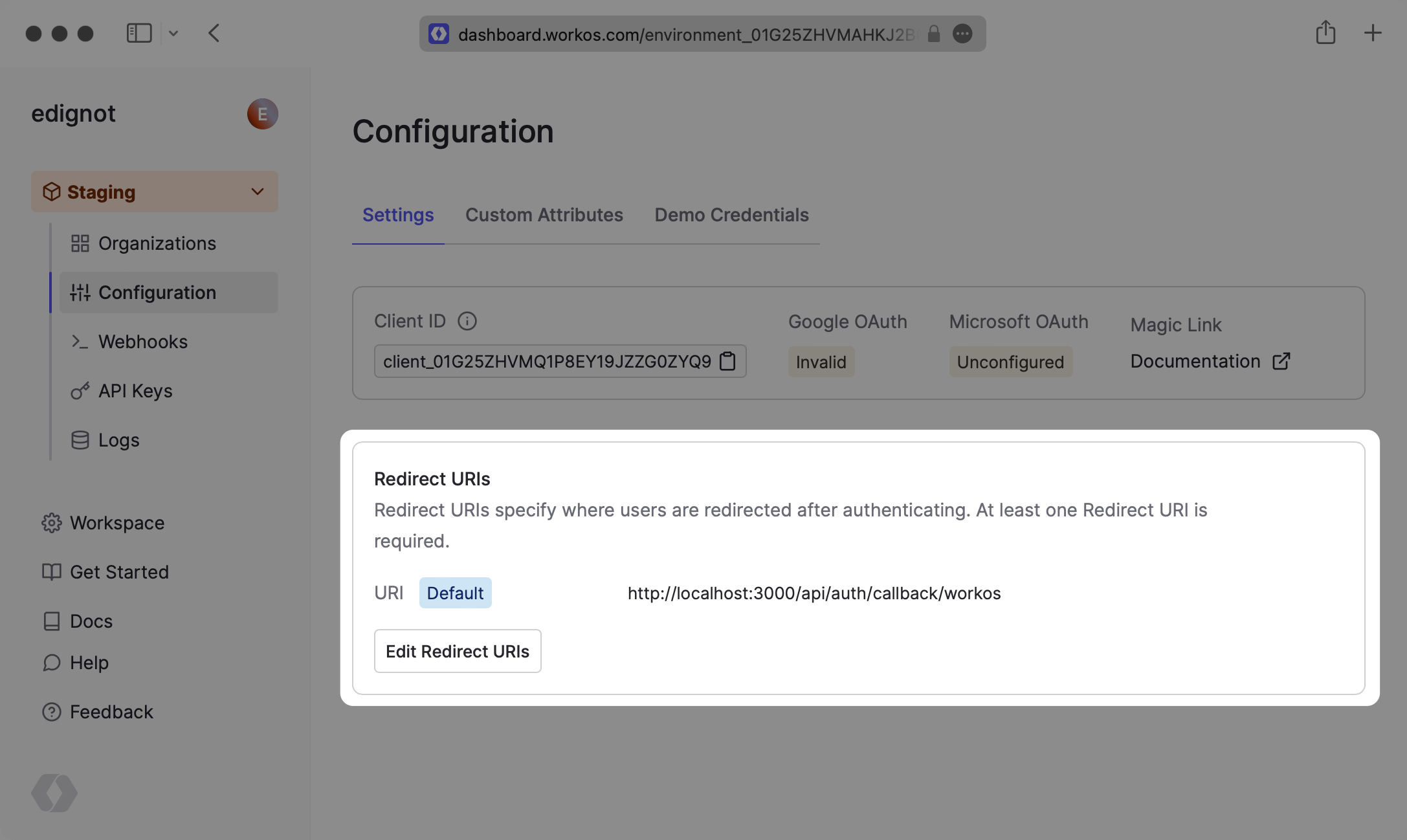
Task: Open Webhooks in the sidebar
Action: point(142,342)
